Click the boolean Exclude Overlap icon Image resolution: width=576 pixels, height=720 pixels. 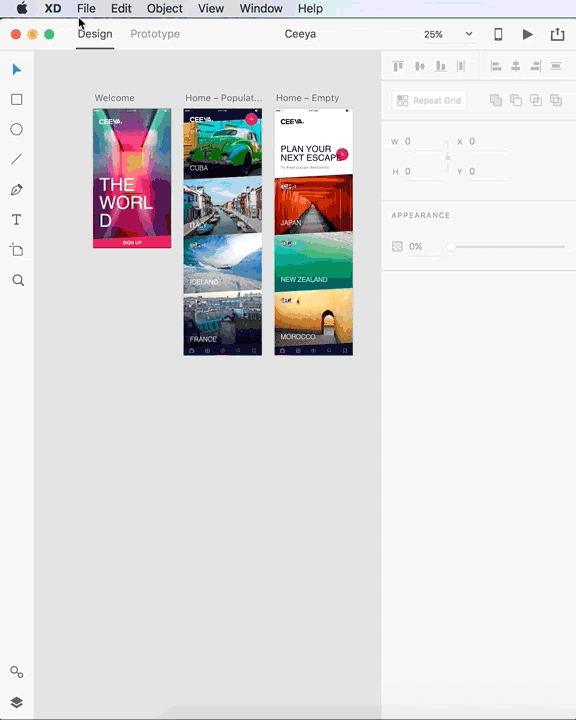click(556, 100)
